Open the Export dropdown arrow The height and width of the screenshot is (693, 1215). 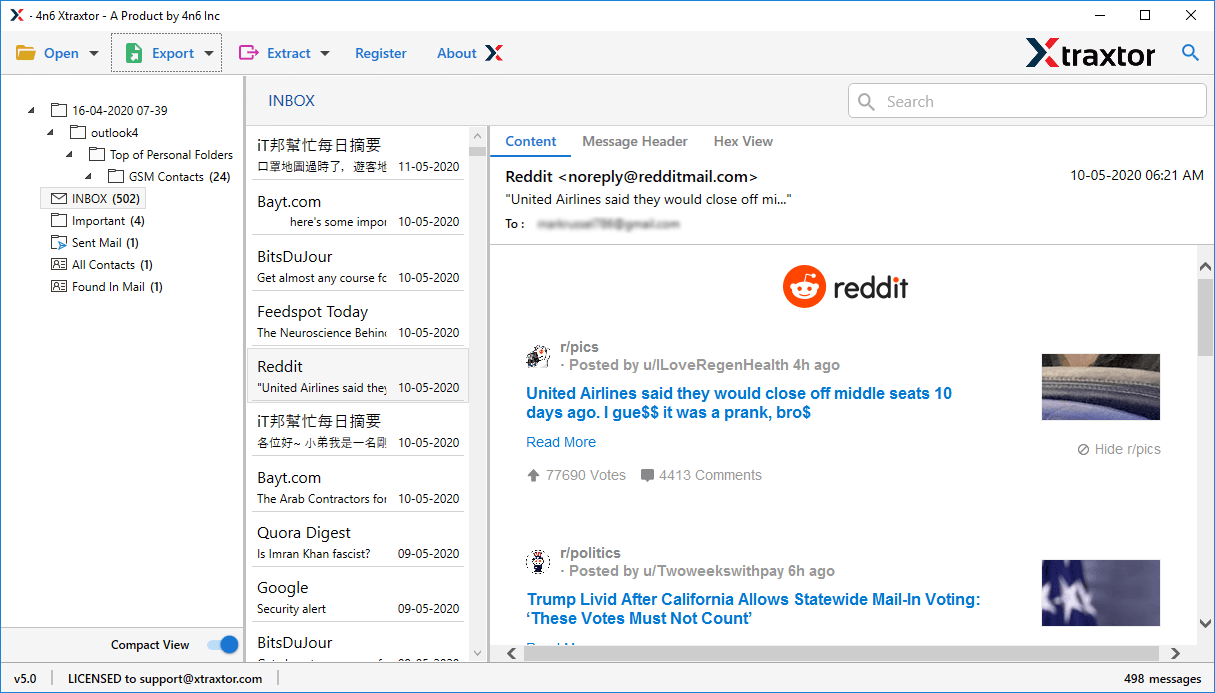click(209, 54)
